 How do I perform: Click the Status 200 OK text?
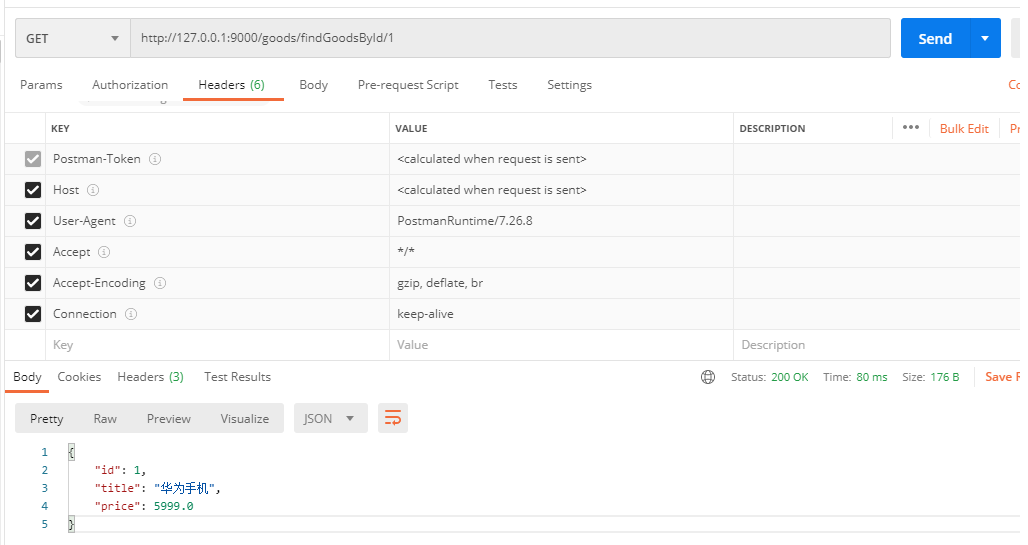[x=770, y=377]
